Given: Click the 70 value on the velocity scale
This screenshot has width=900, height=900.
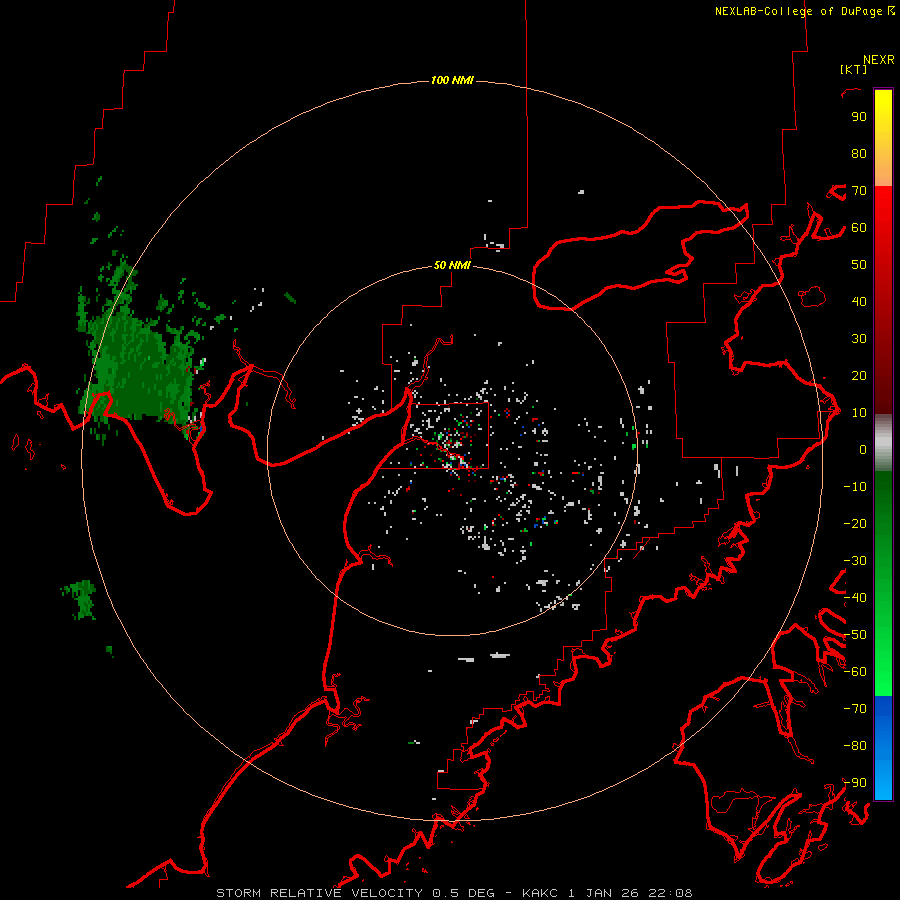Looking at the screenshot, I should point(859,191).
